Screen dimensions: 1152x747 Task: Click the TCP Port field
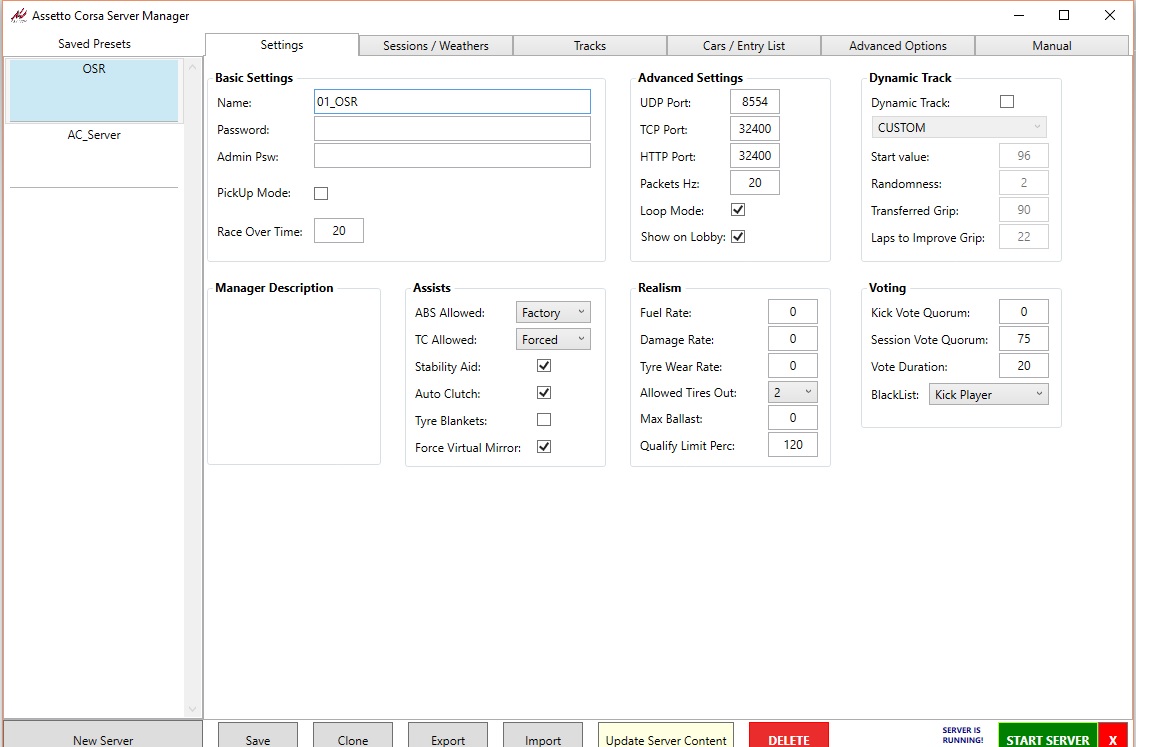pos(755,129)
